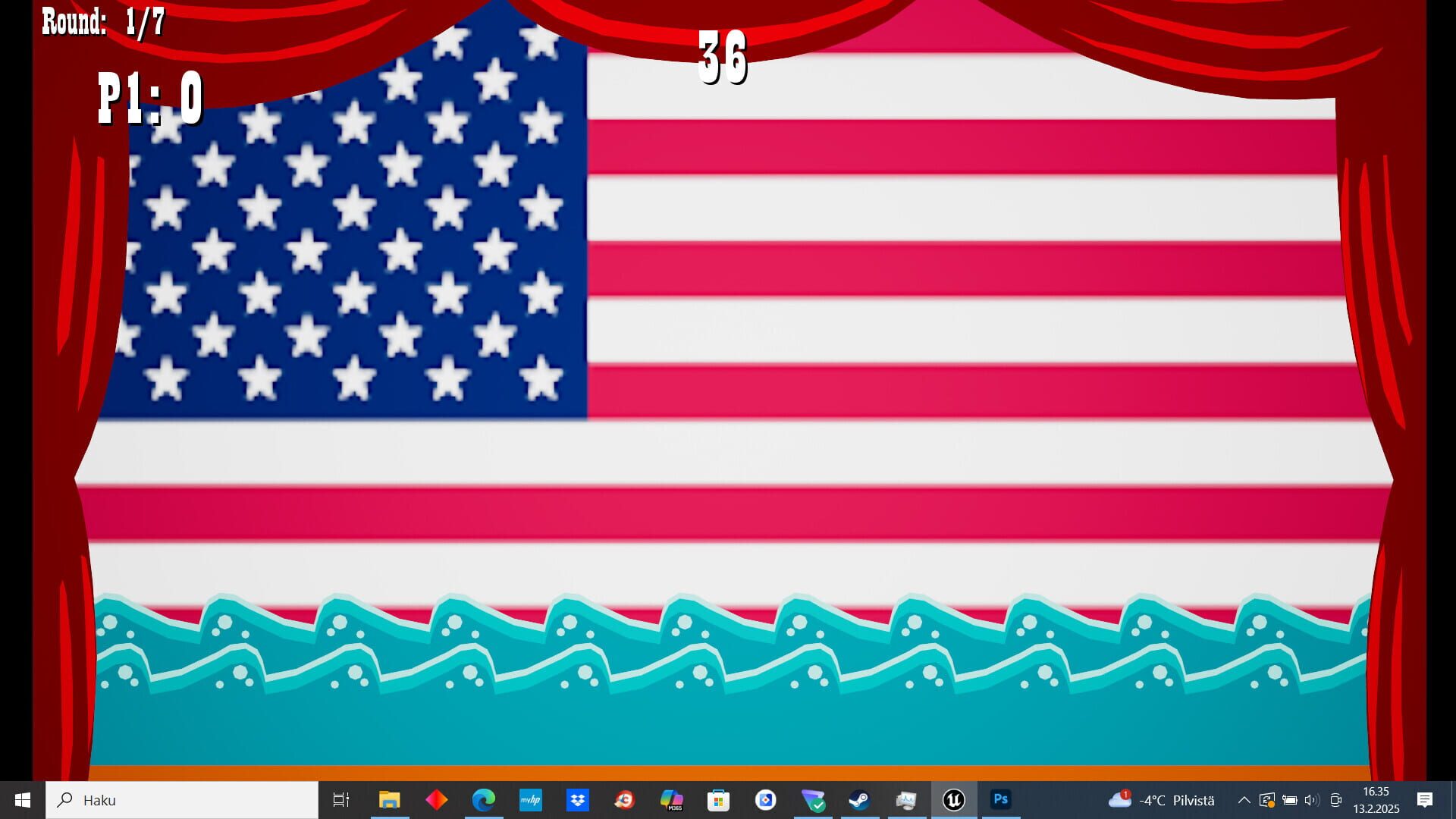
Task: Open the Microsoft 365 app
Action: tap(672, 800)
